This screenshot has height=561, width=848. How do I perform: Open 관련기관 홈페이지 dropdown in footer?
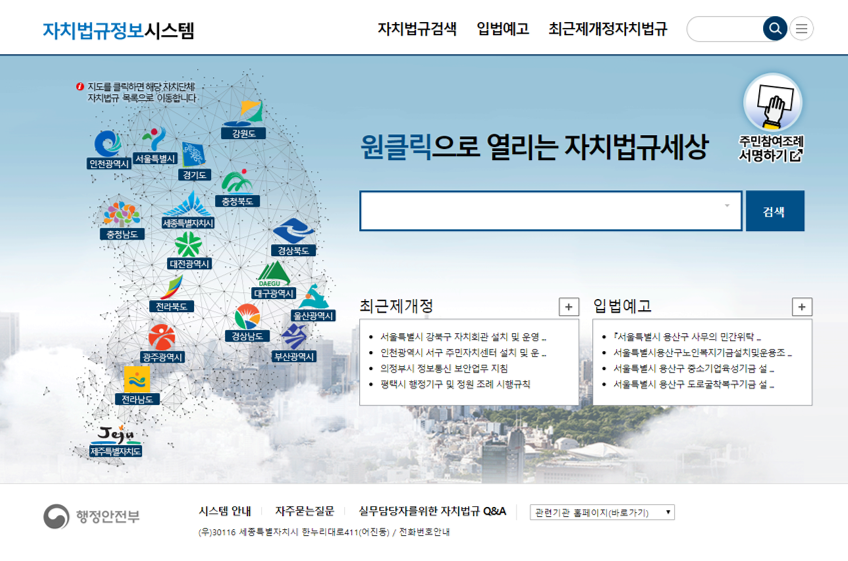point(602,512)
